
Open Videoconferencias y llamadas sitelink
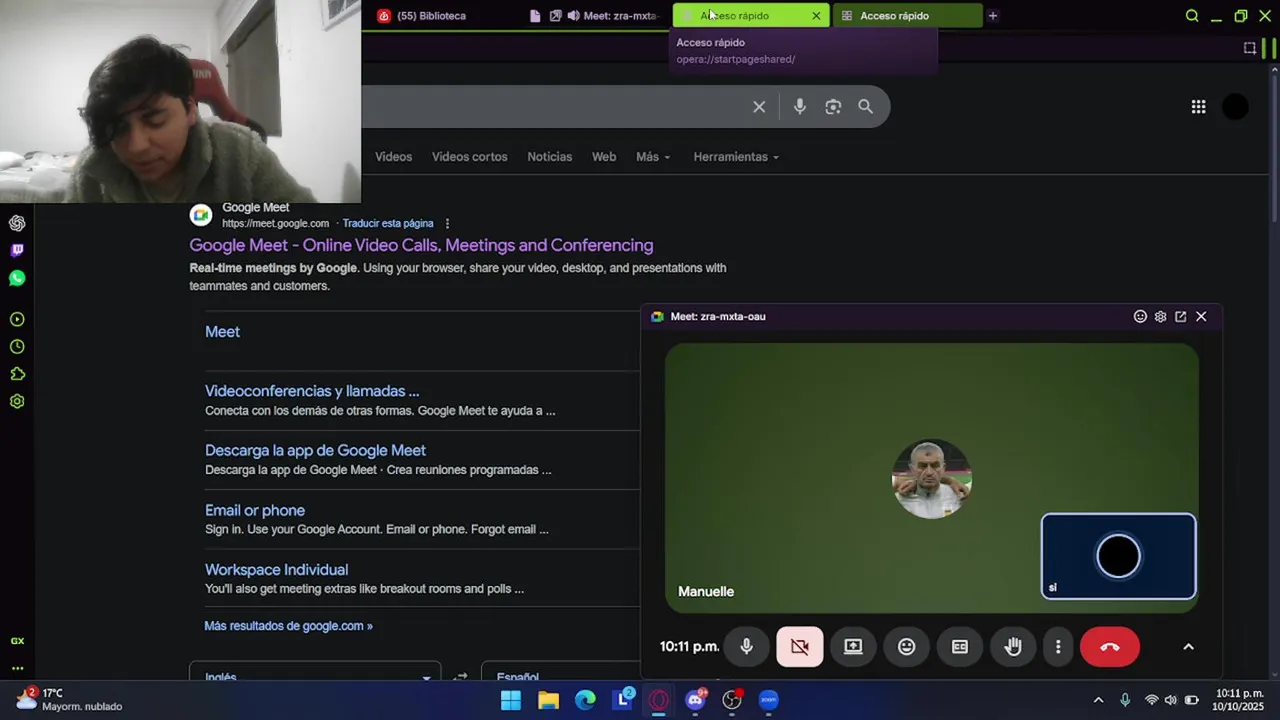tap(312, 391)
